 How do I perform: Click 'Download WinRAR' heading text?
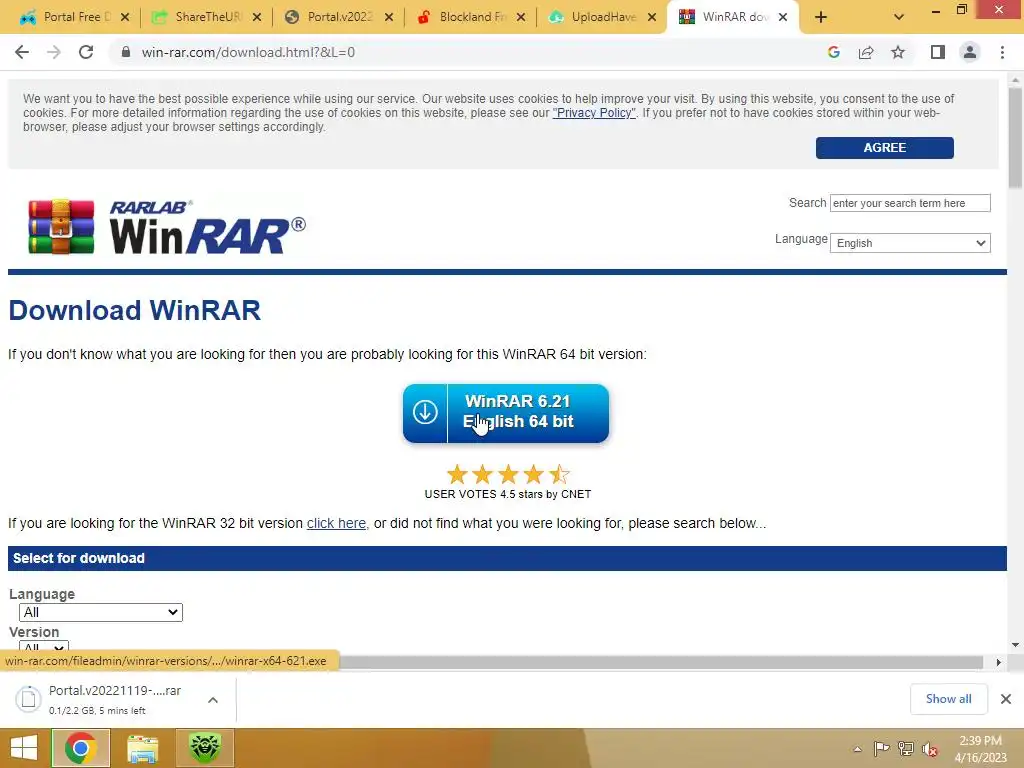135,310
